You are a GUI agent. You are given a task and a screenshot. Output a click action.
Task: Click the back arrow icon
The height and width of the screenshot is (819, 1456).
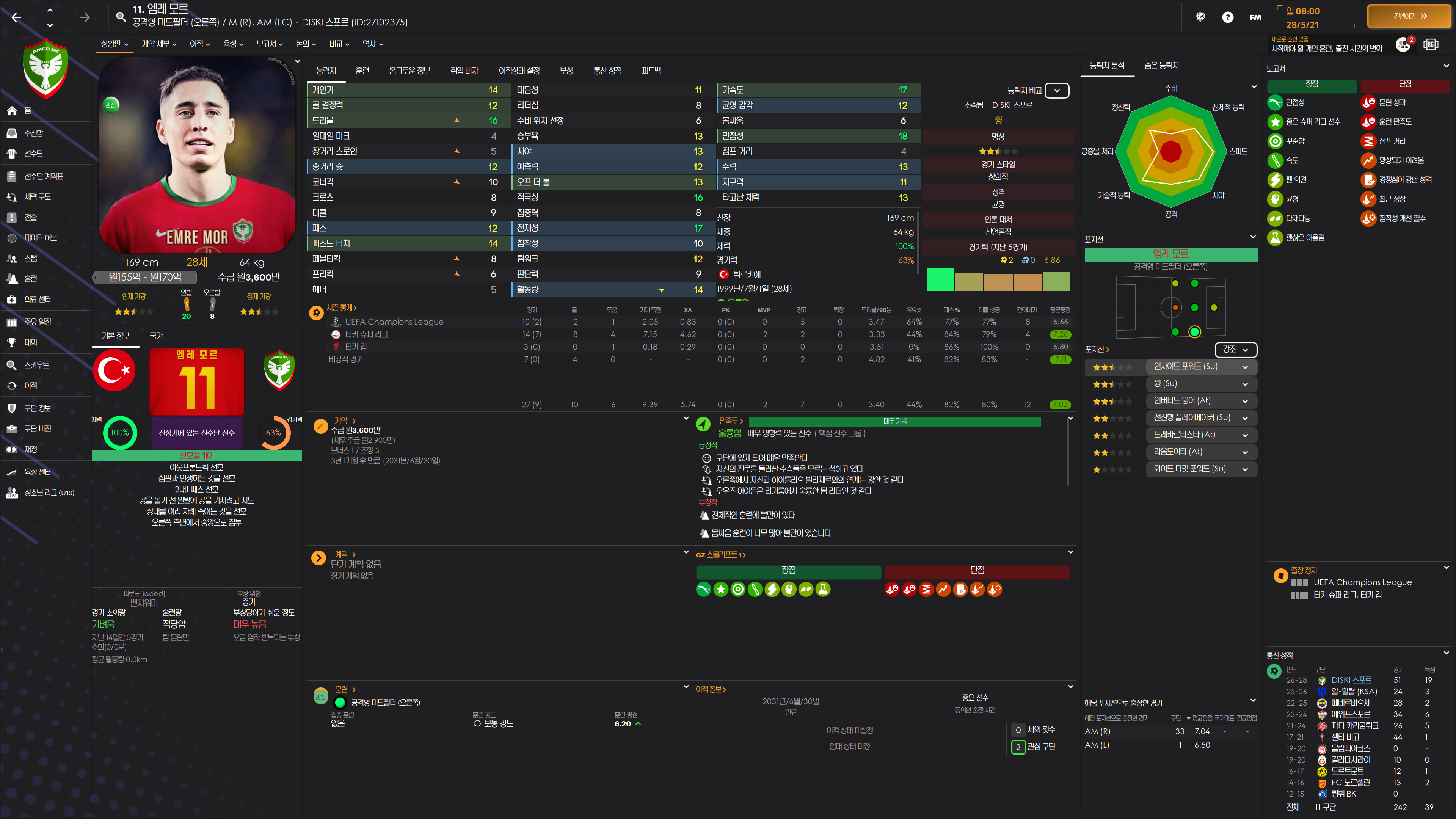[x=16, y=17]
